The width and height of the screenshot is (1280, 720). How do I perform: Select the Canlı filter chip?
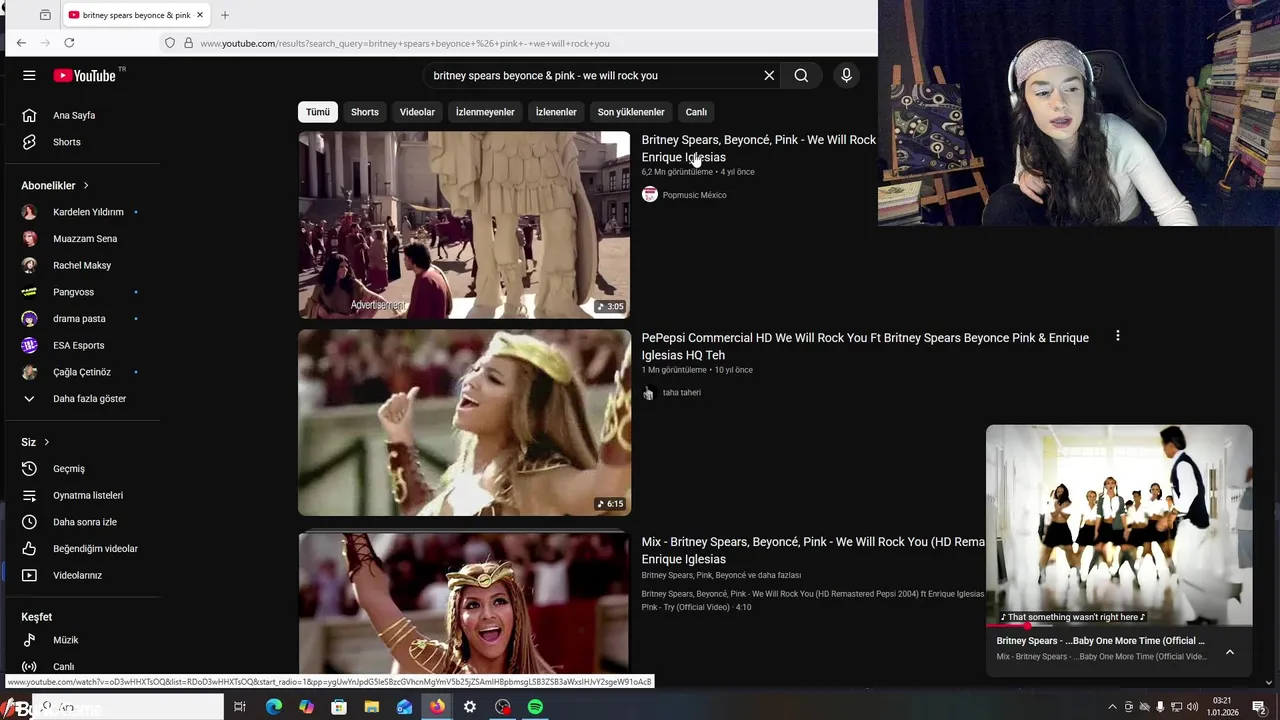coord(696,112)
